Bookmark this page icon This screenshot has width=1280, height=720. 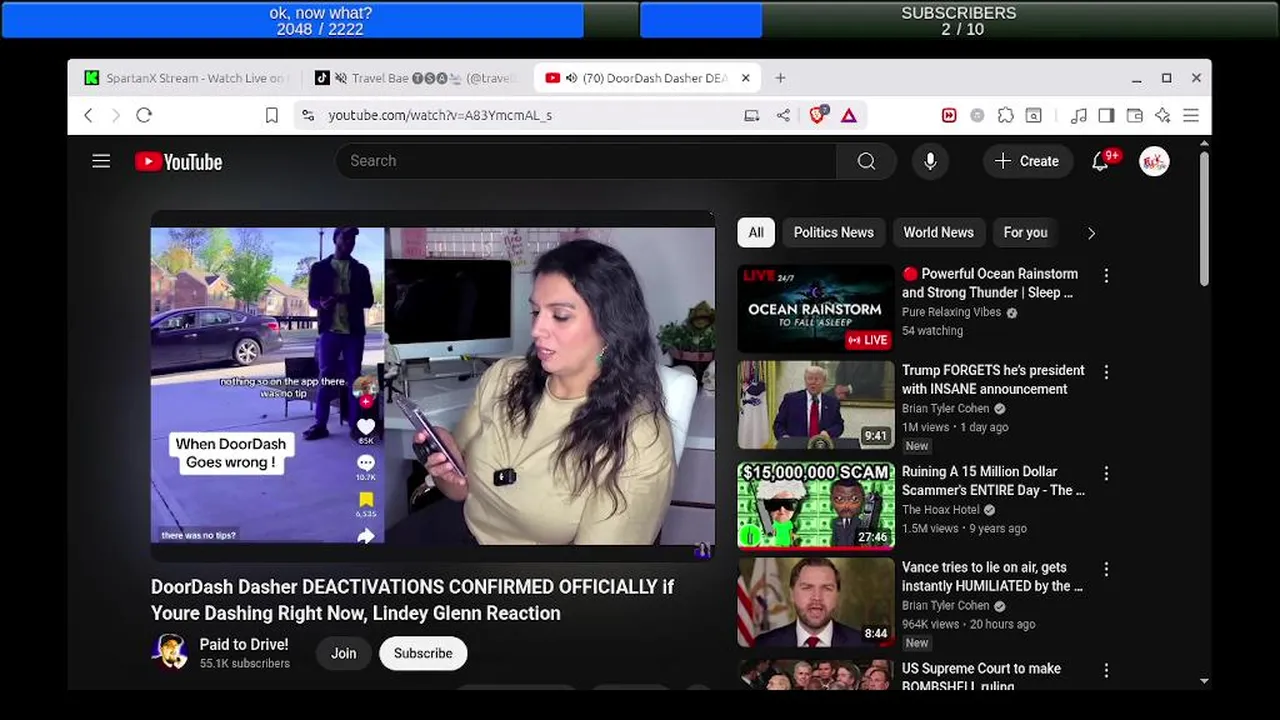point(271,115)
